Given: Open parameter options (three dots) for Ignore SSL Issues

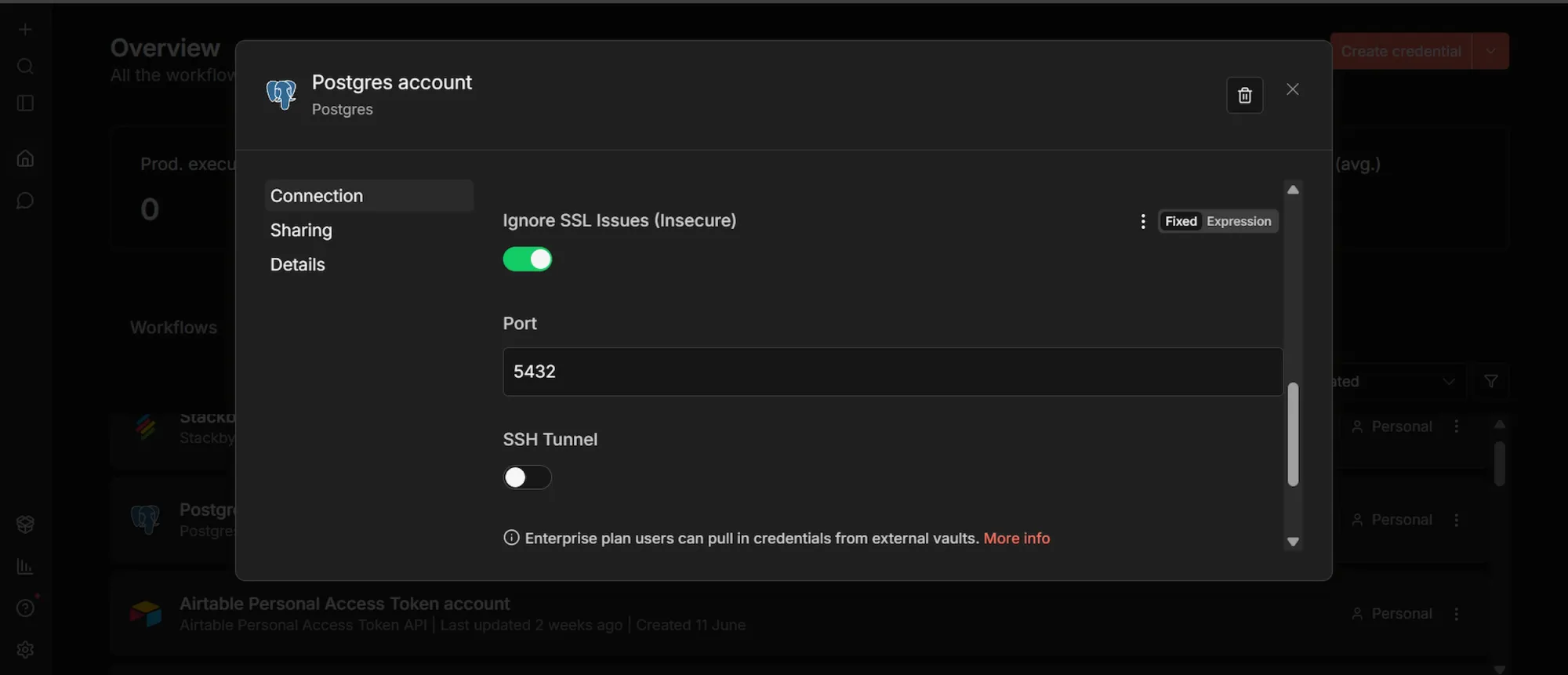Looking at the screenshot, I should tap(1143, 222).
